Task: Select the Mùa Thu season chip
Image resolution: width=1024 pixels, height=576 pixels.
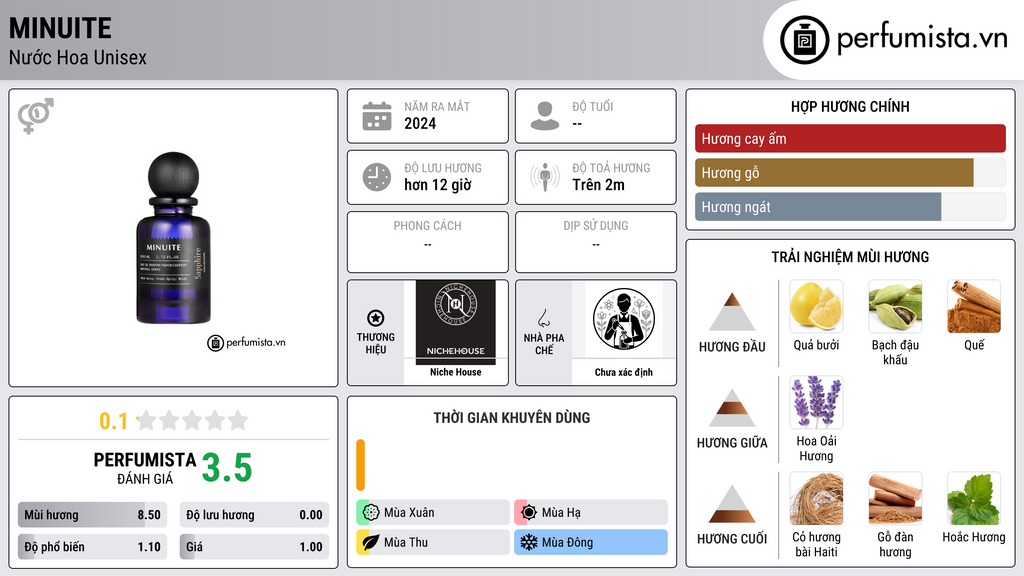Action: pos(433,542)
